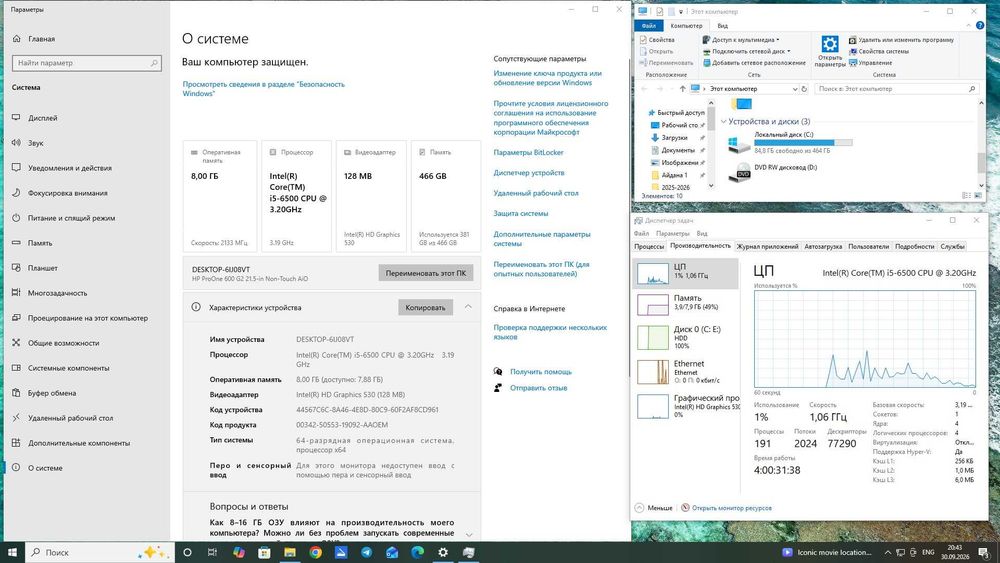Open Многозадачность settings section
Image resolution: width=1000 pixels, height=563 pixels.
[x=57, y=293]
